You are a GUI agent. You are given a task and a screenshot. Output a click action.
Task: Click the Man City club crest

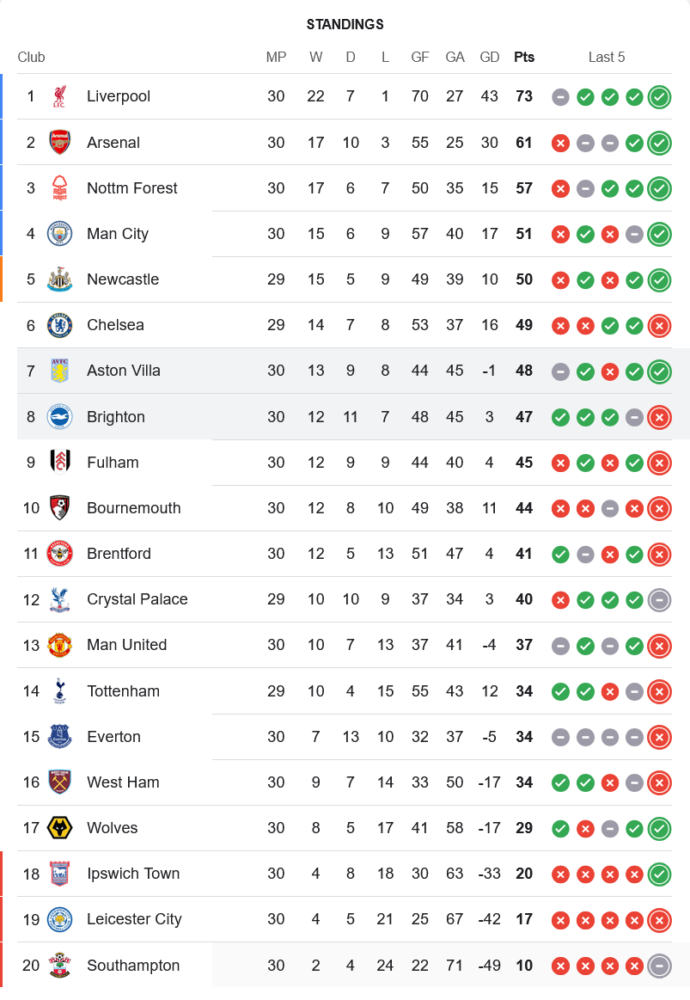60,234
